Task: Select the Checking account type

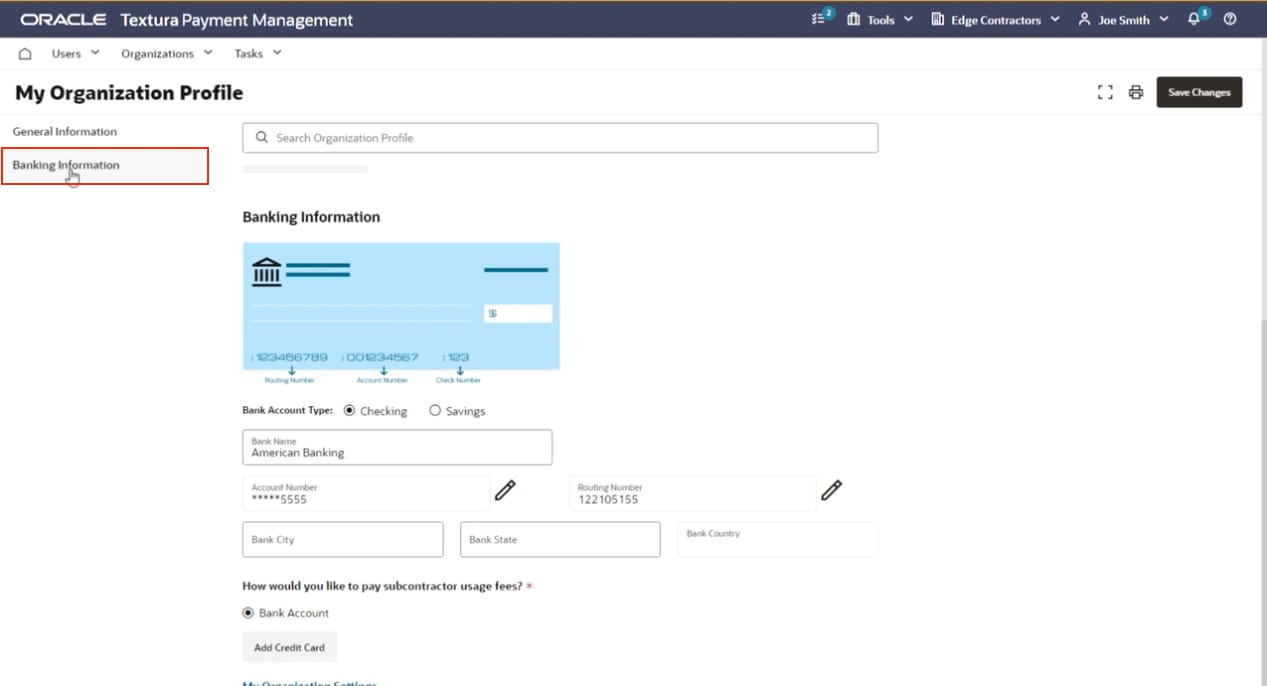Action: pos(349,410)
